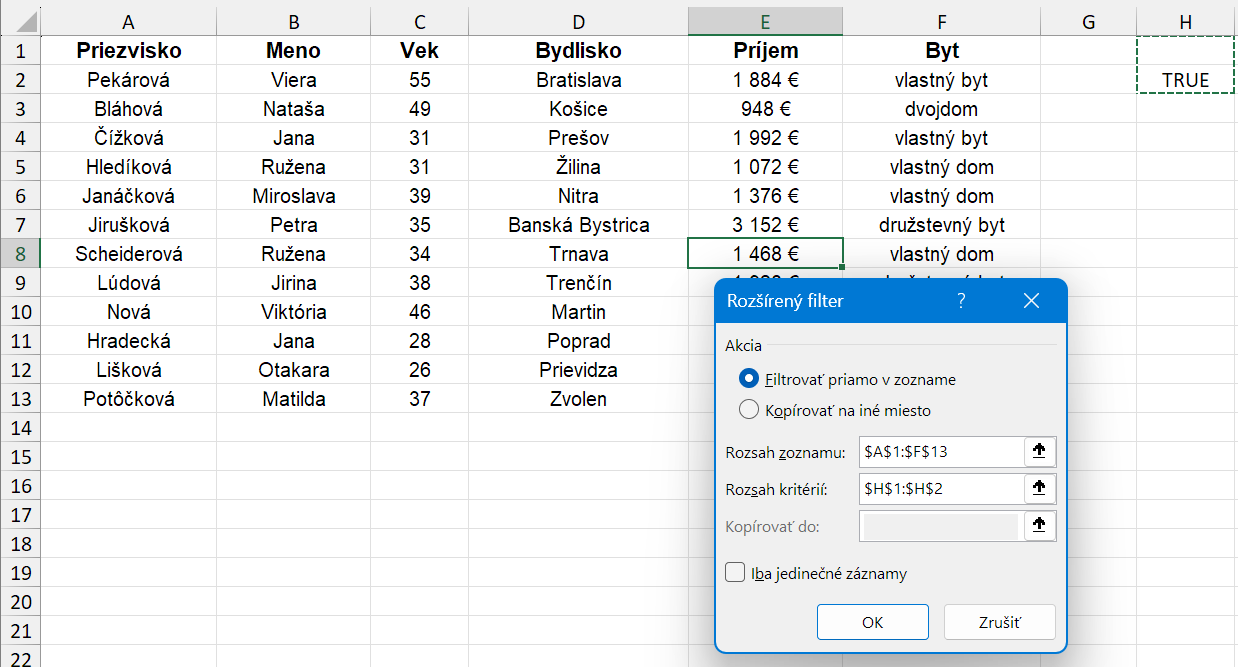Select the TRUE cell in column H
Viewport: 1238px width, 667px height.
click(1186, 80)
